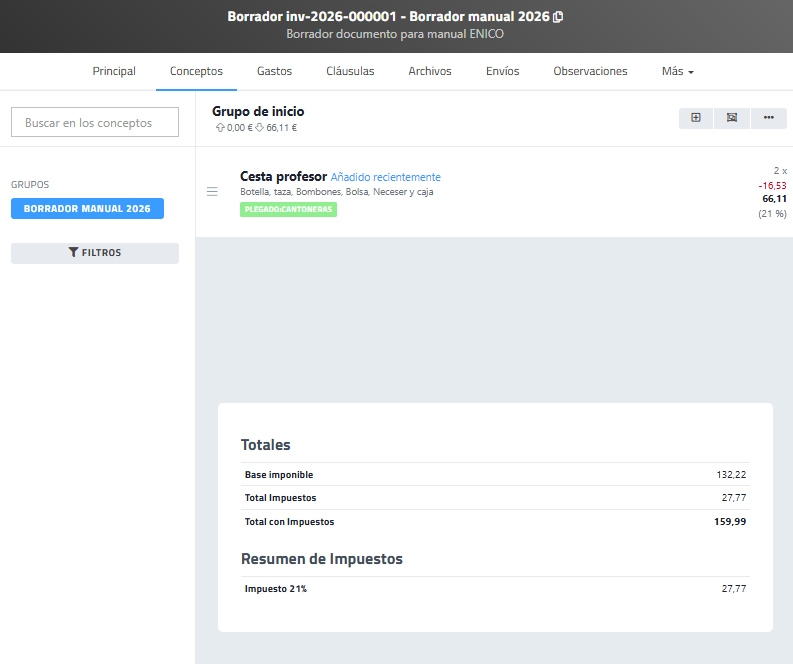
Task: Open the Envíos tab
Action: pyautogui.click(x=502, y=72)
